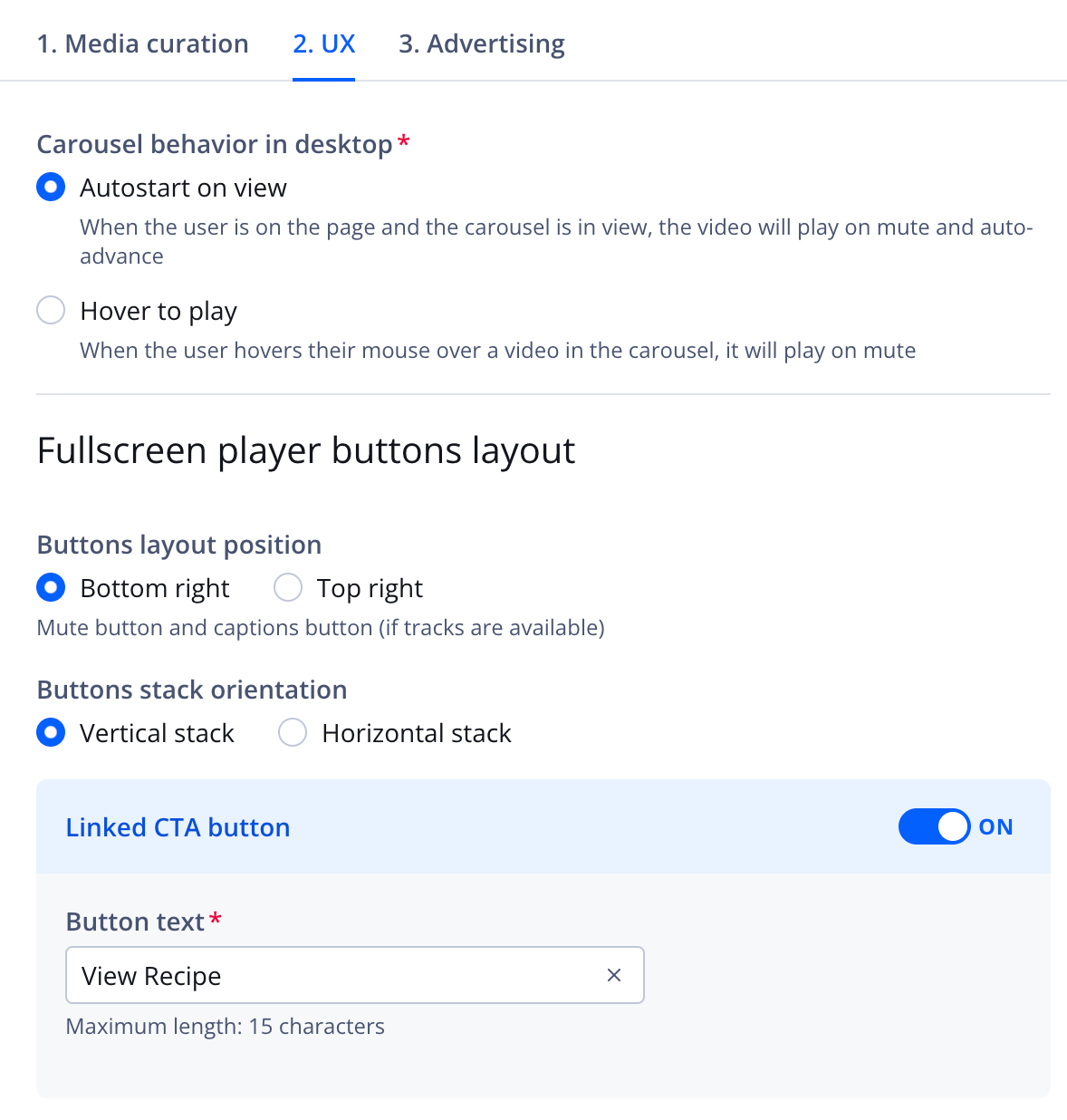Click the Carousel behavior in desktop heading
The image size is (1067, 1120).
point(214,144)
